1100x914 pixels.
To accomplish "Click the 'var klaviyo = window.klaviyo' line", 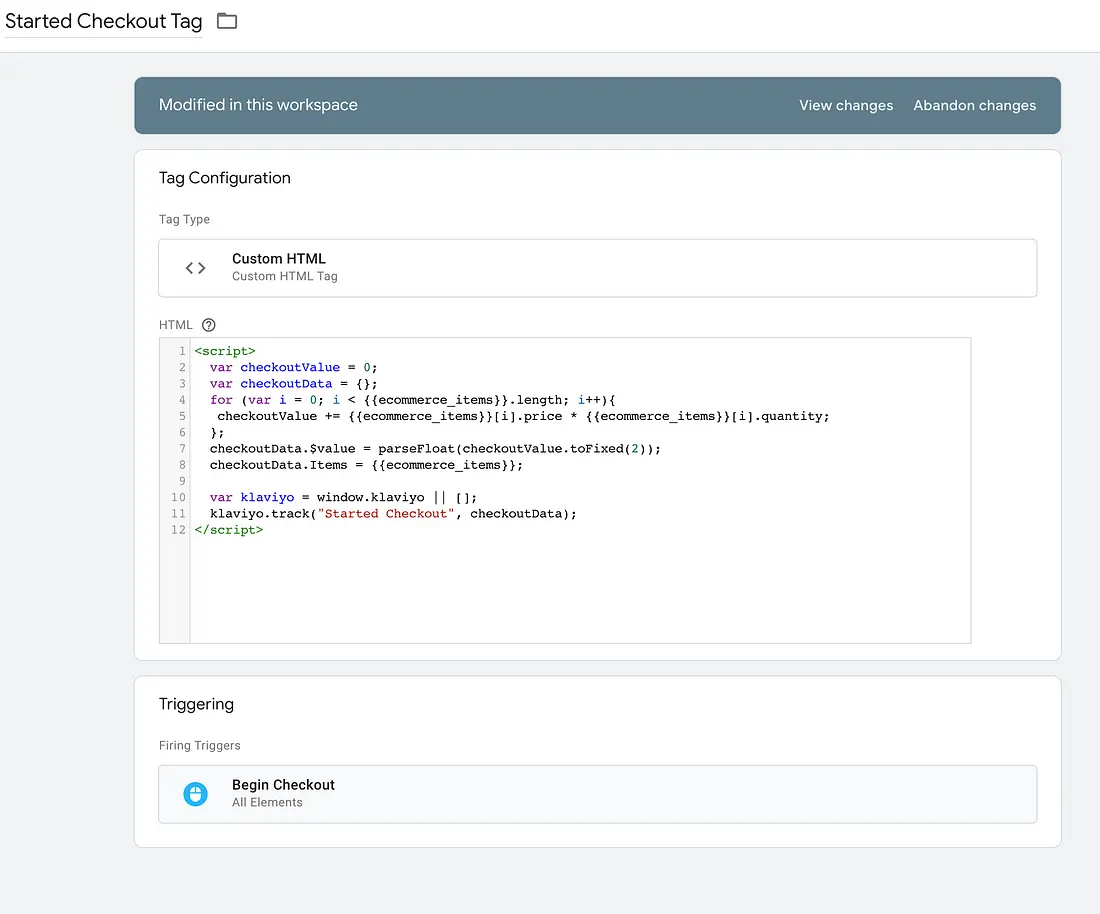I will click(343, 497).
